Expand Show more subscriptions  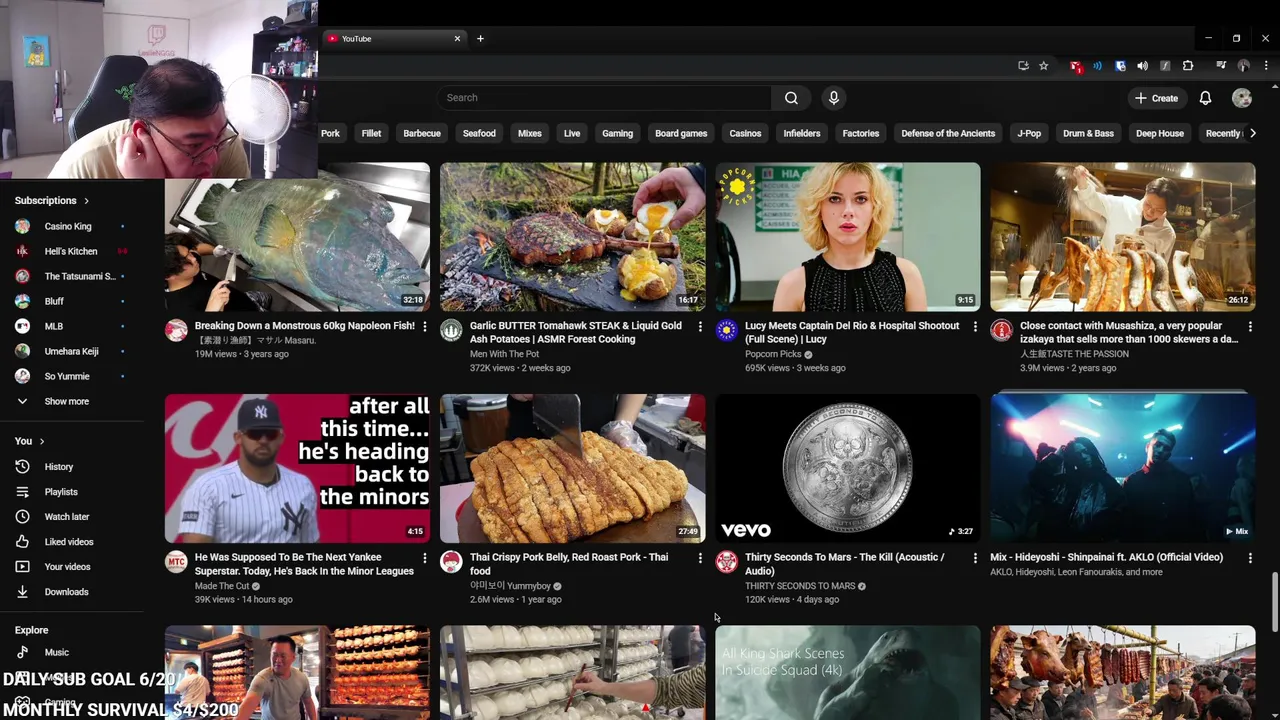point(66,401)
